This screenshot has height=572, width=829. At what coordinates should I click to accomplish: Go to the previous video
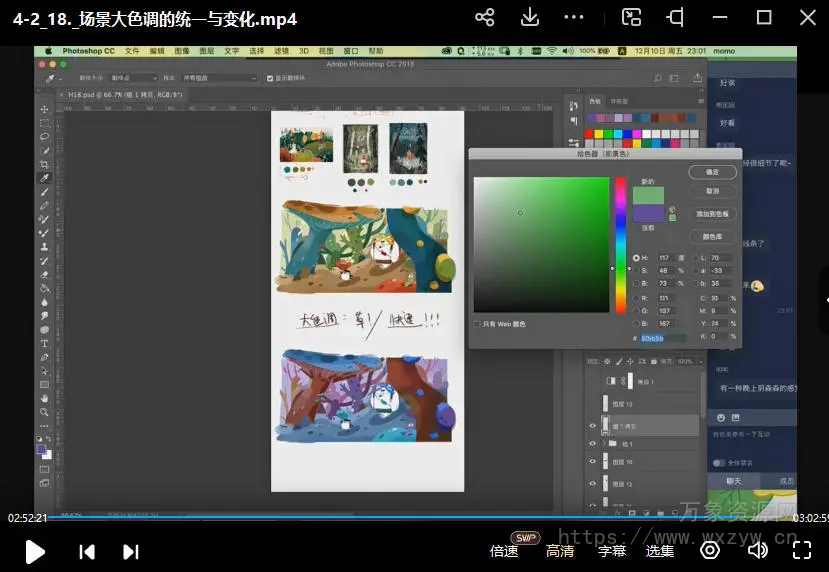point(87,551)
